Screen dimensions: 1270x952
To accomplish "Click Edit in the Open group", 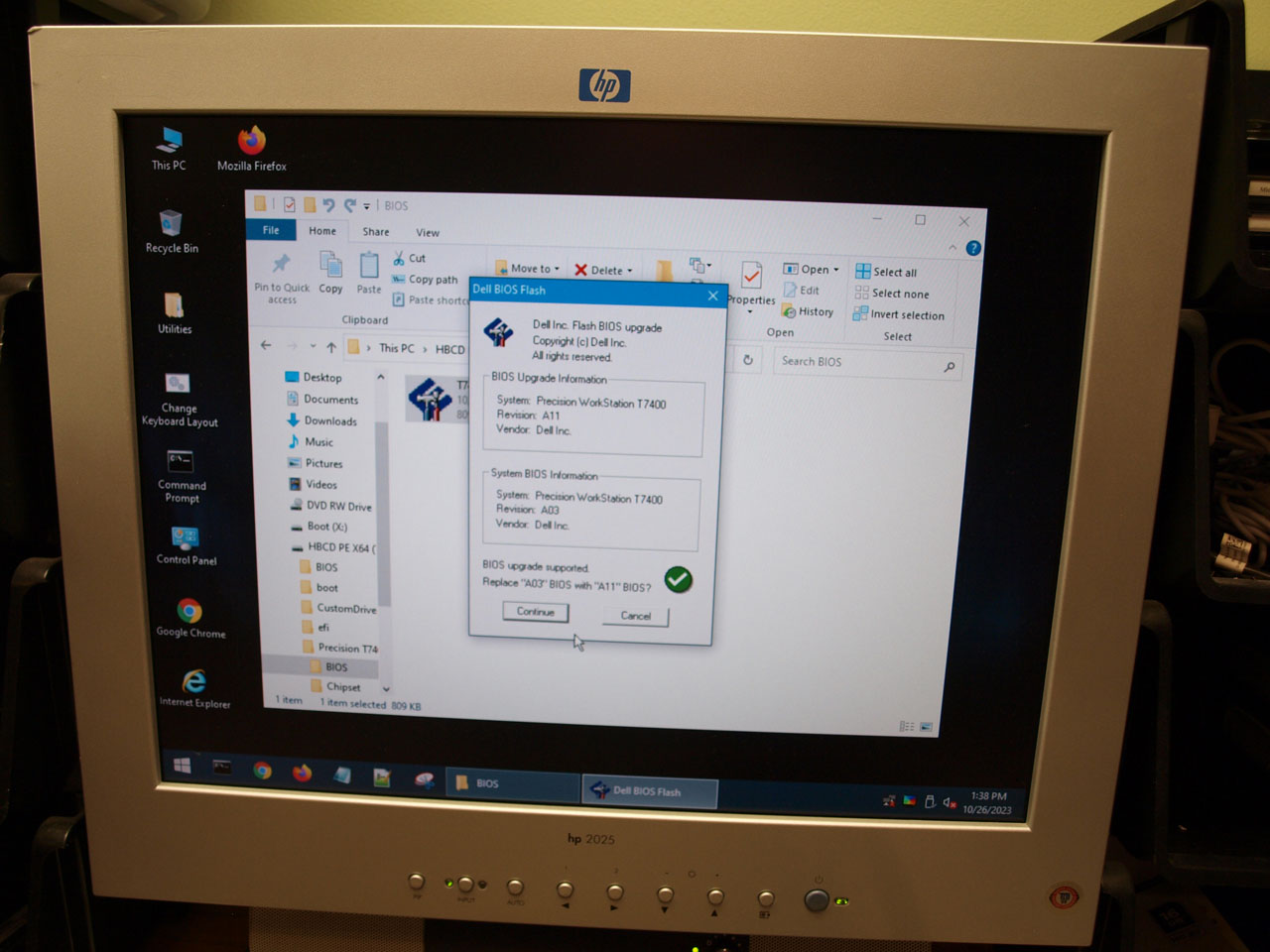I will (x=802, y=291).
